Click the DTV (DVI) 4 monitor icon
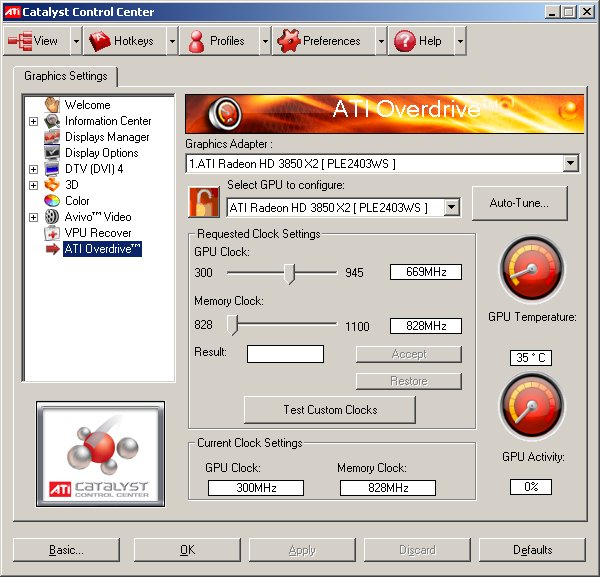Viewport: 600px width, 577px height. 52,169
